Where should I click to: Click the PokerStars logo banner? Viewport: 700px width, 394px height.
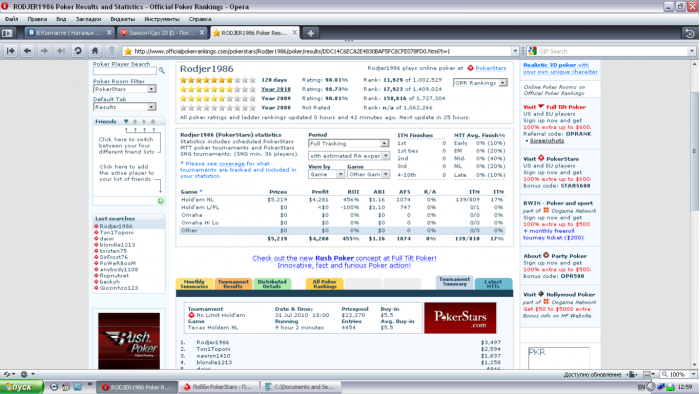[460, 318]
